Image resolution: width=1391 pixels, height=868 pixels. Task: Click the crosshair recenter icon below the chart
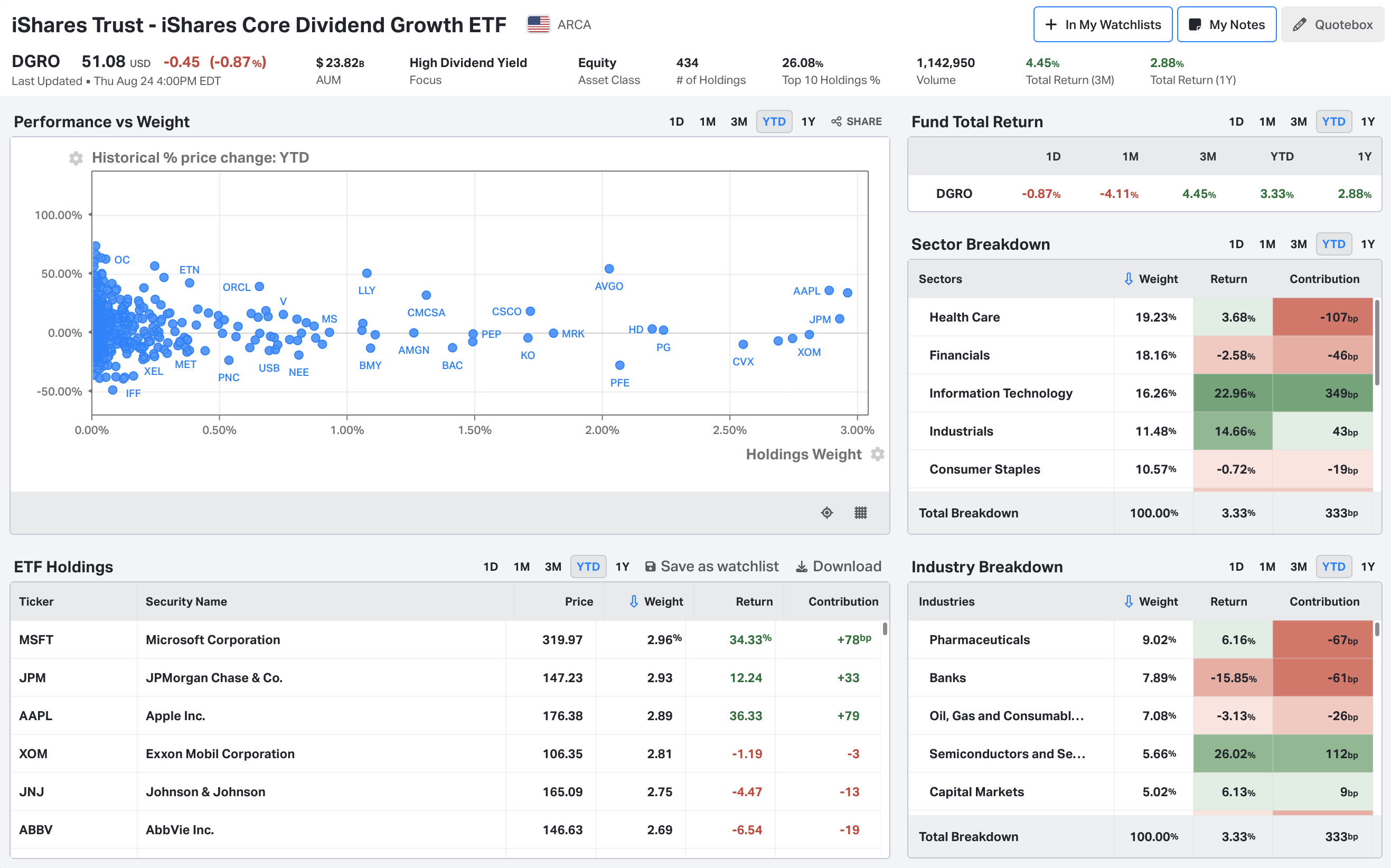[826, 513]
